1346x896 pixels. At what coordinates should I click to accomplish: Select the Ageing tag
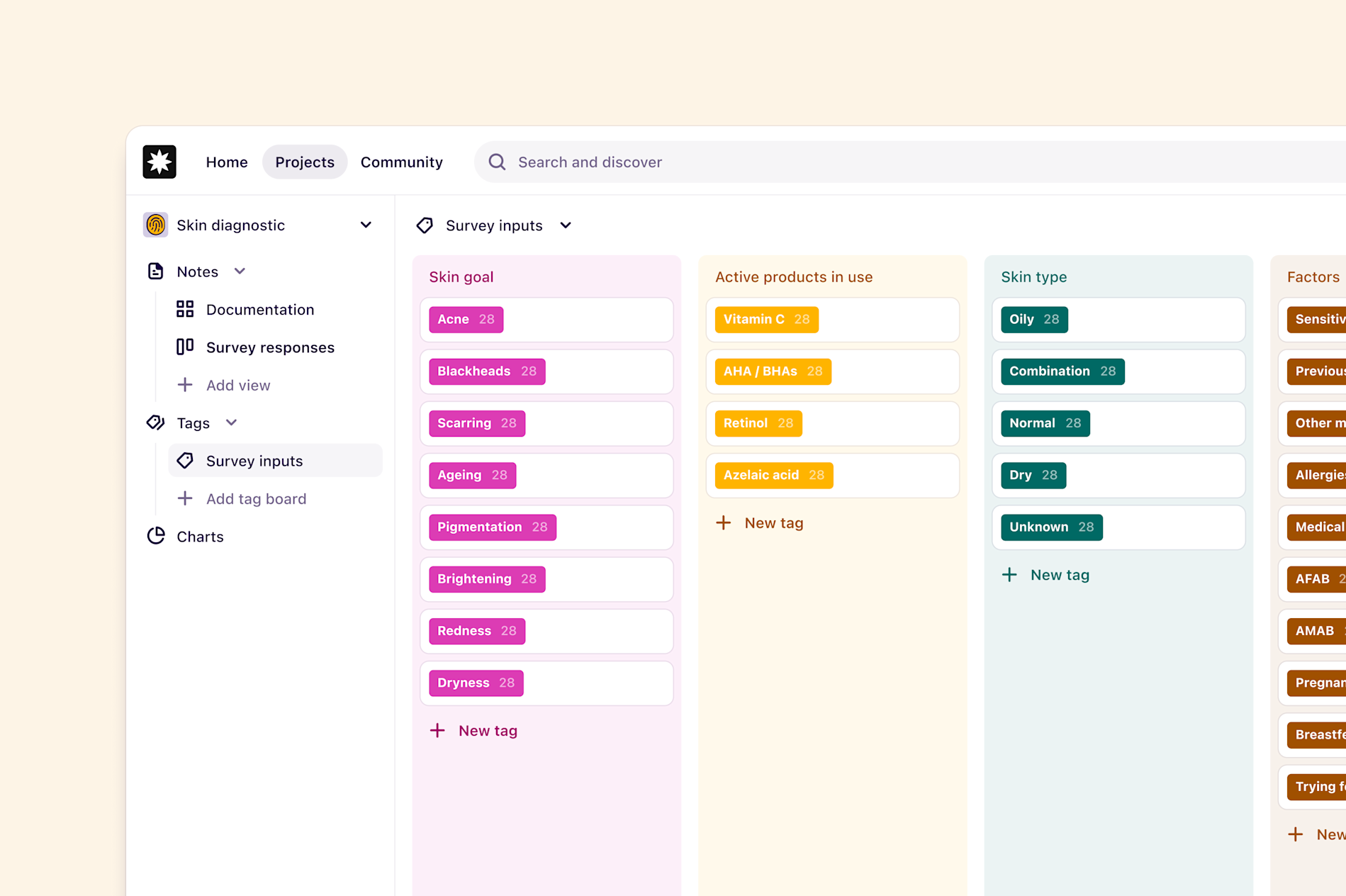pos(473,475)
